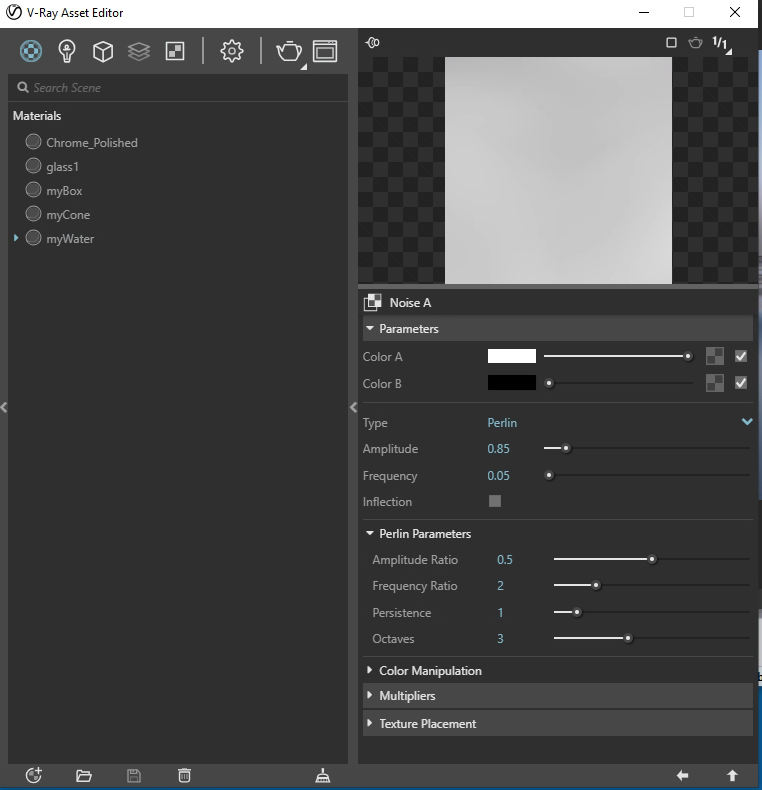Show the Frame Buffer window icon

pyautogui.click(x=325, y=51)
